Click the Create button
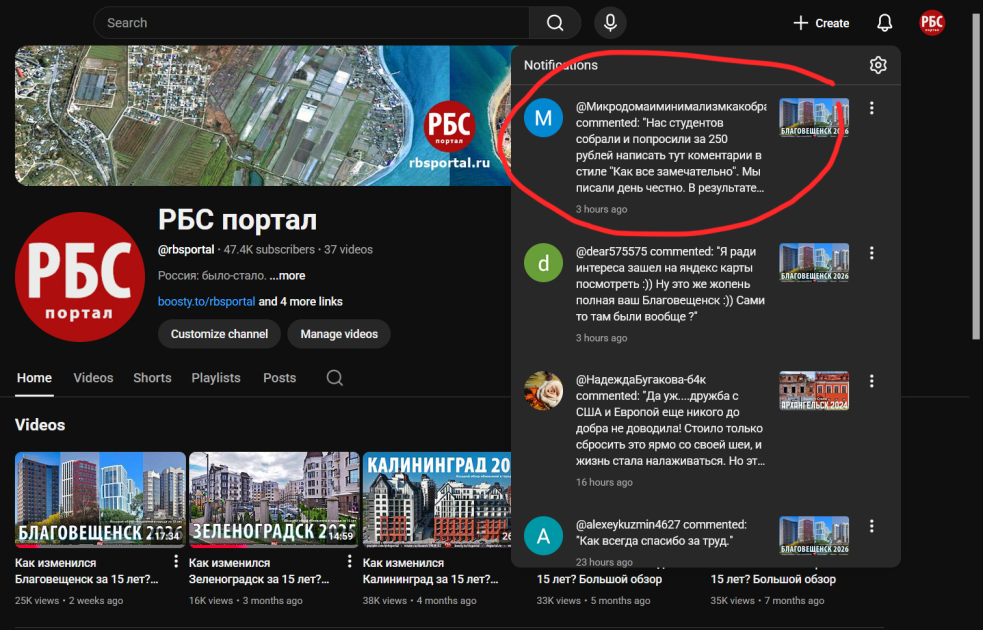Screen dimensions: 983x630 (821, 23)
